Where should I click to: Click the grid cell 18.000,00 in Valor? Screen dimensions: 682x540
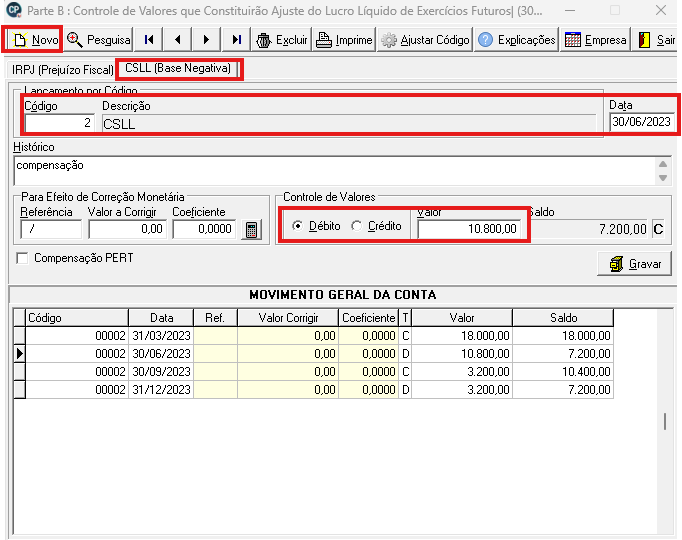pyautogui.click(x=462, y=336)
